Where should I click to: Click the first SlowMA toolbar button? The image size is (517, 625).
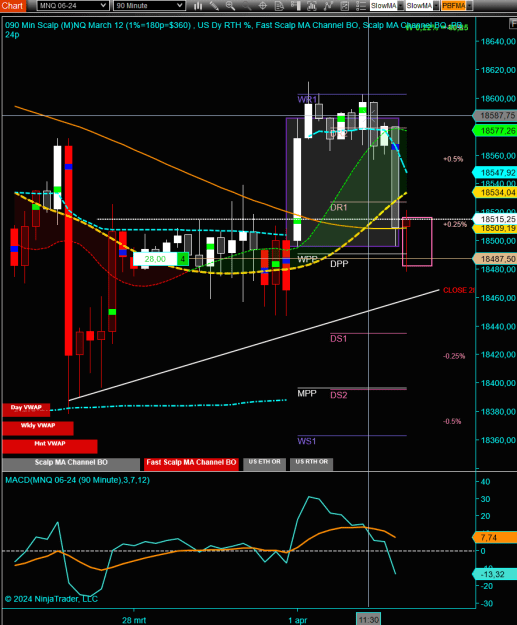[384, 6]
